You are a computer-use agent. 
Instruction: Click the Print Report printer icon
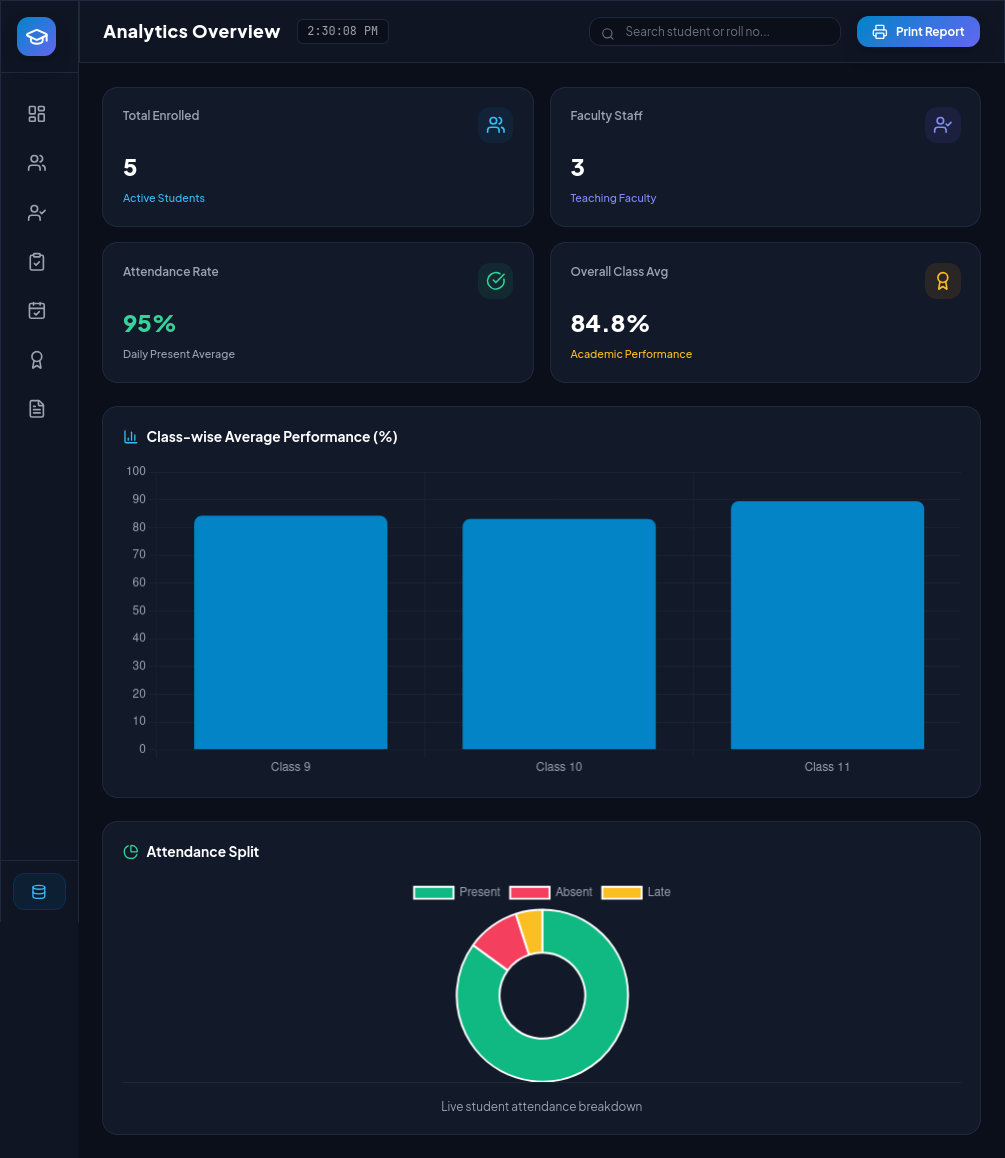pos(879,32)
